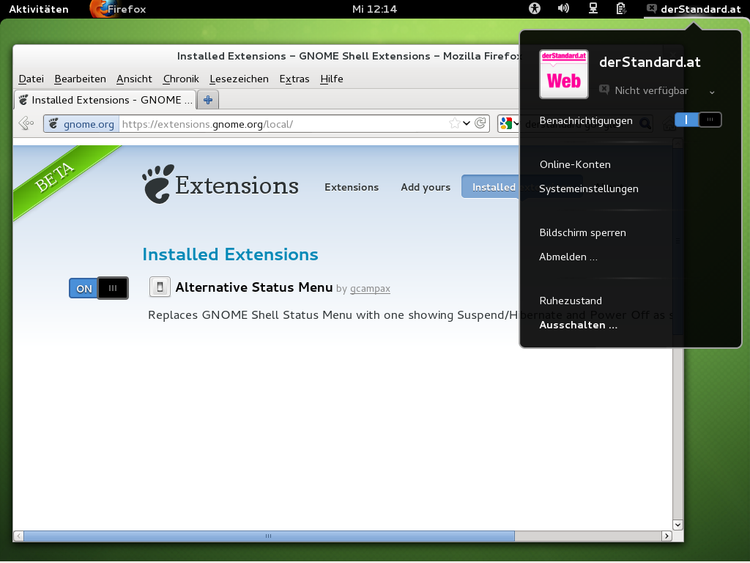Expand the Nicht verfügbar status dropdown
Viewport: 750px width, 563px height.
click(712, 92)
